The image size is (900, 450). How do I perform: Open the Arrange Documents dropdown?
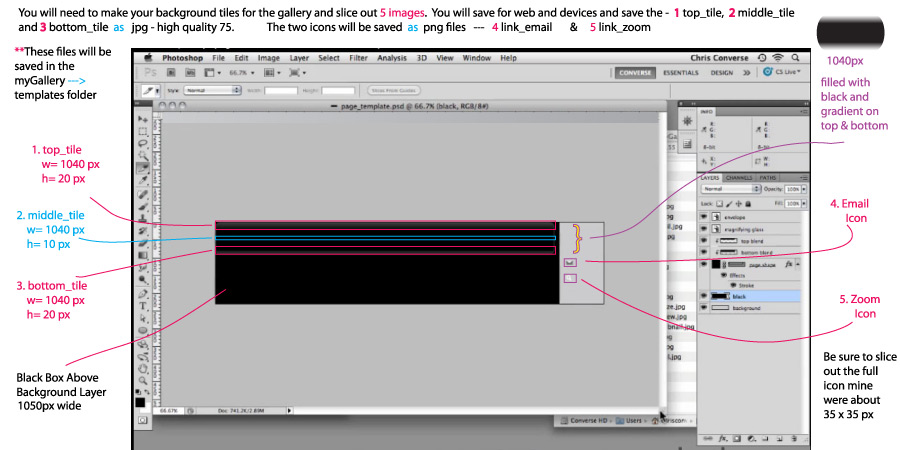(271, 73)
